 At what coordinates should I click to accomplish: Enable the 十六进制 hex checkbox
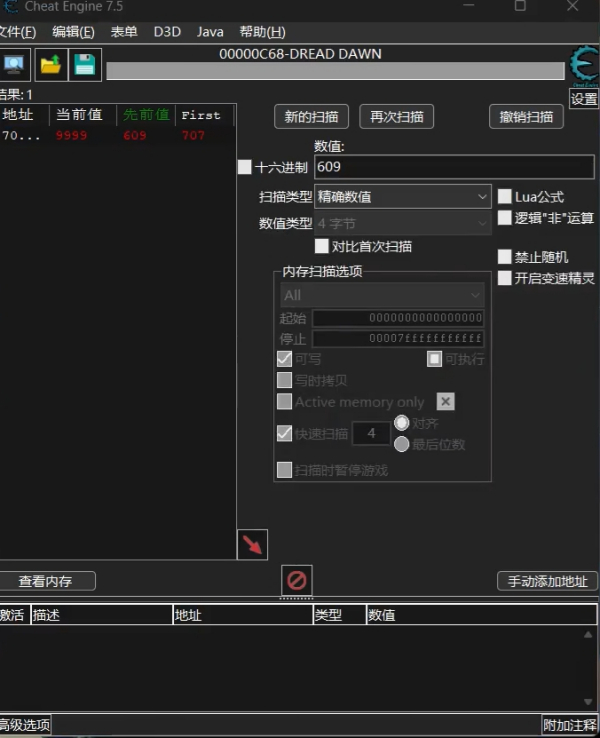tap(245, 167)
